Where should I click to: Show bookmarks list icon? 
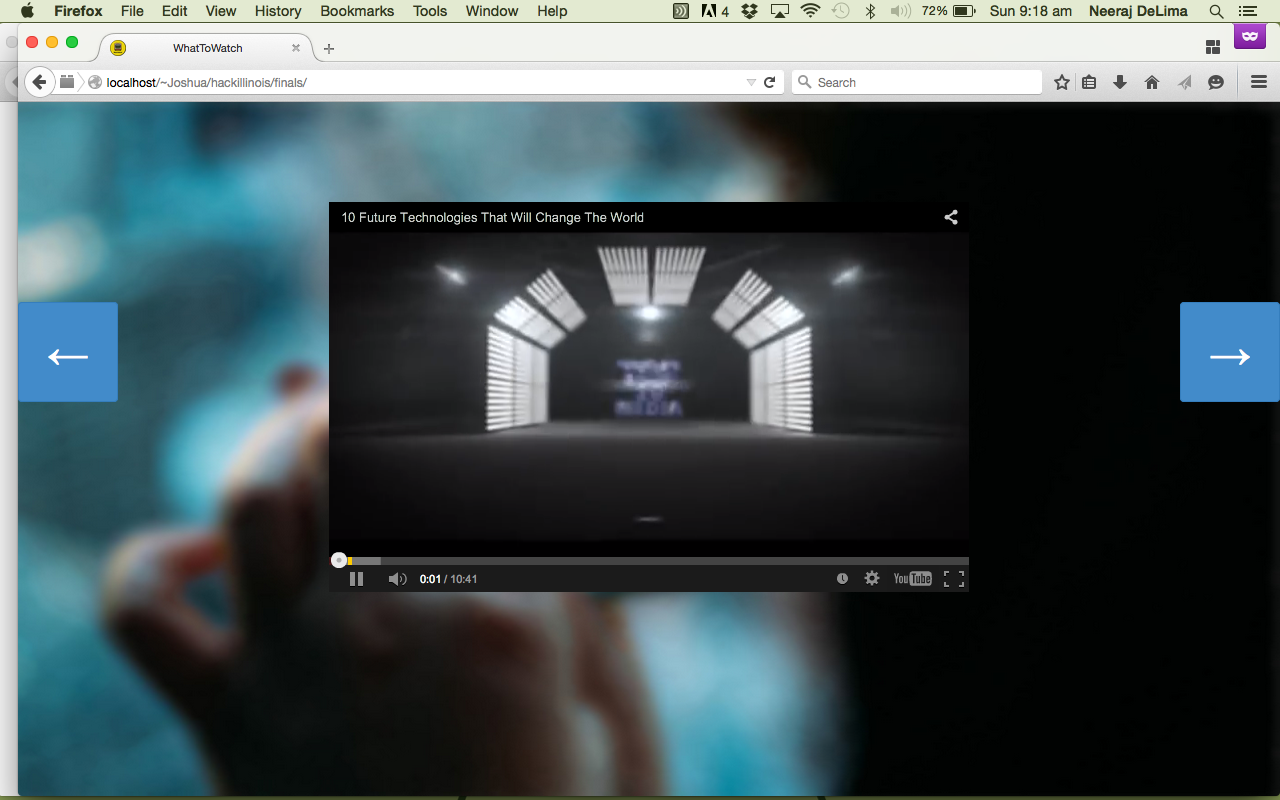[x=1090, y=82]
